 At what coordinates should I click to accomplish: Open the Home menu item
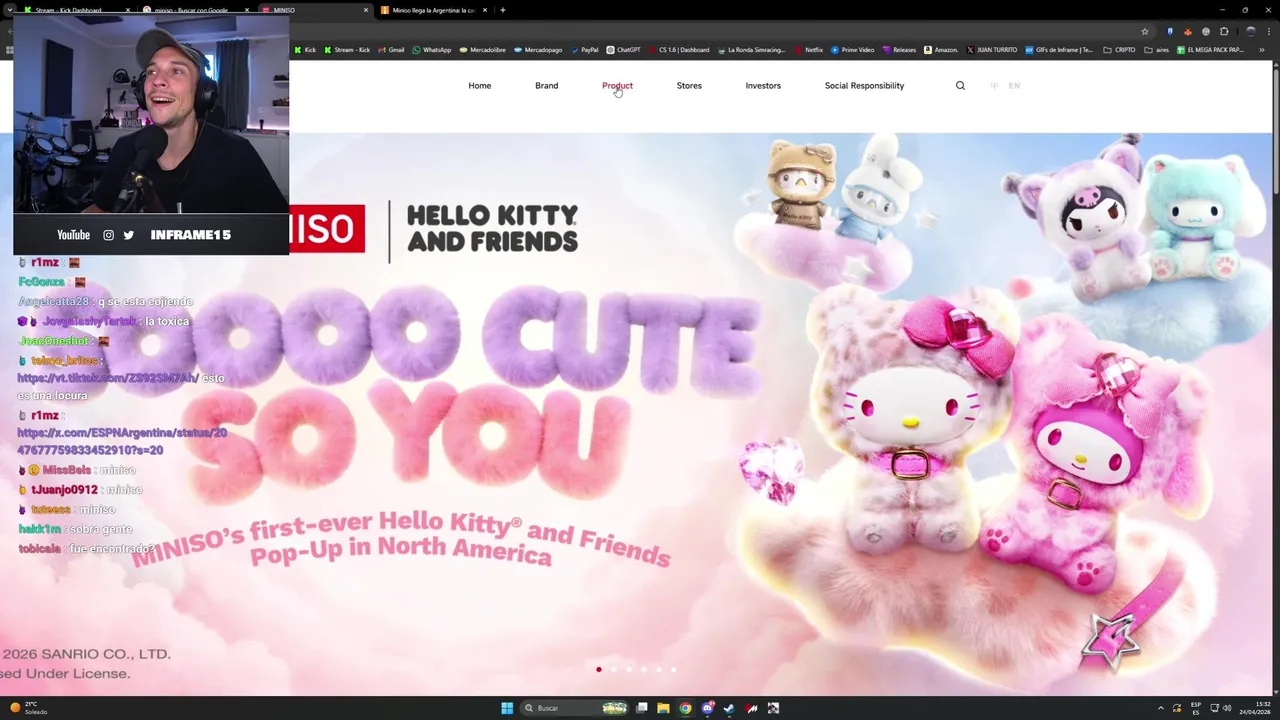tap(479, 86)
